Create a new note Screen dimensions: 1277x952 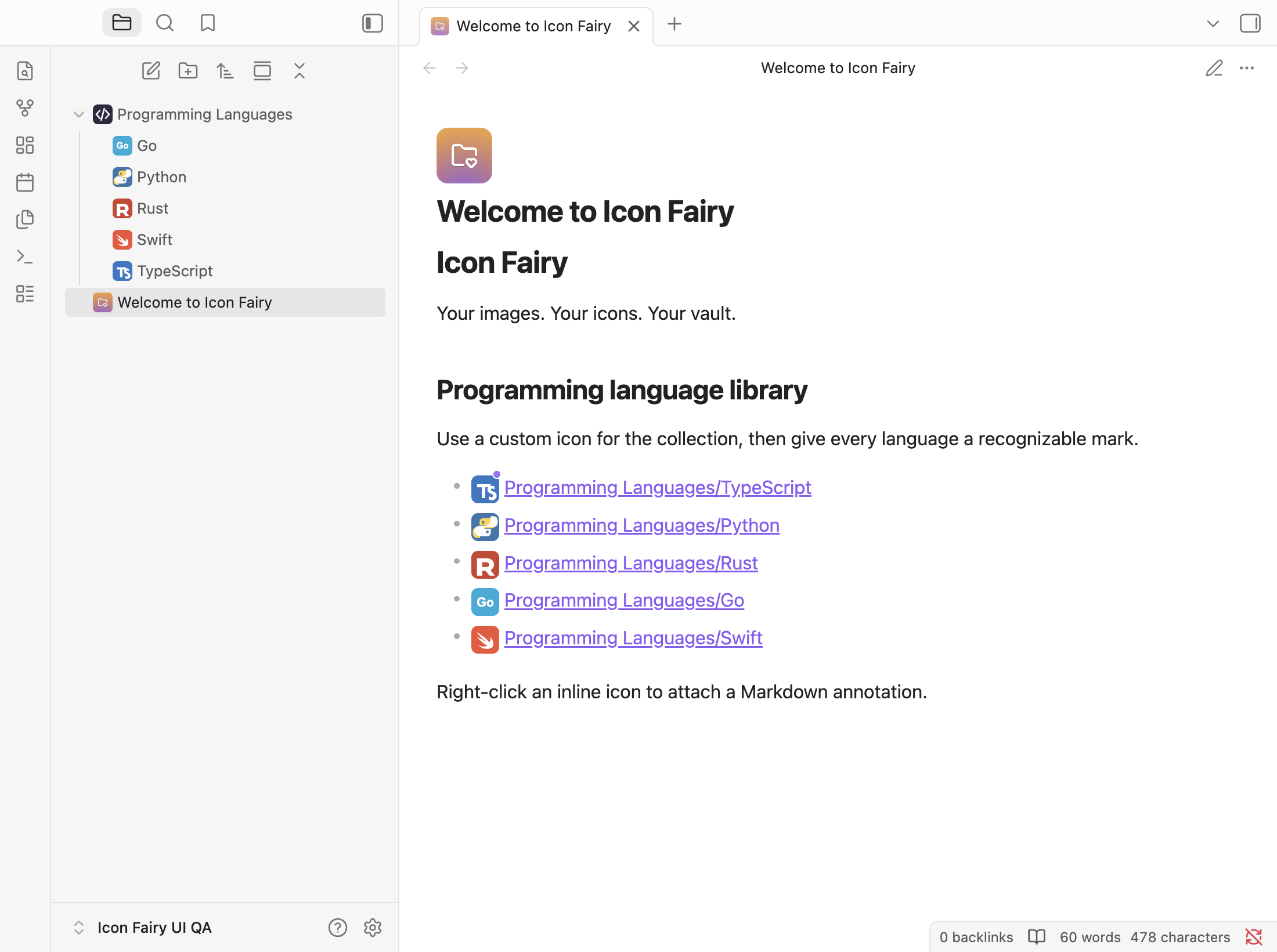tap(151, 71)
